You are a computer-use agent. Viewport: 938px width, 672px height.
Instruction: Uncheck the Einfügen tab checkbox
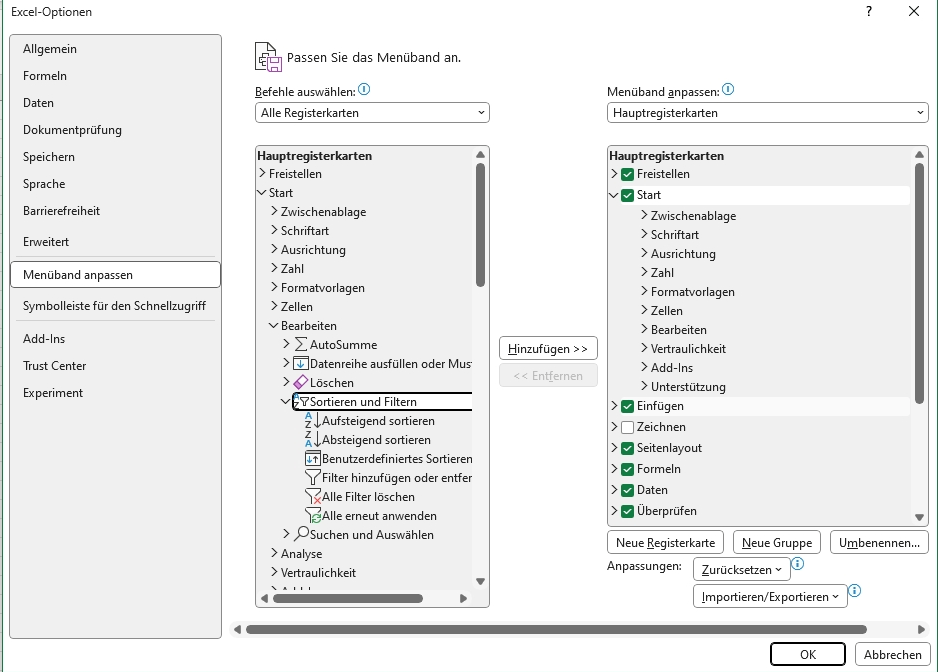(627, 406)
